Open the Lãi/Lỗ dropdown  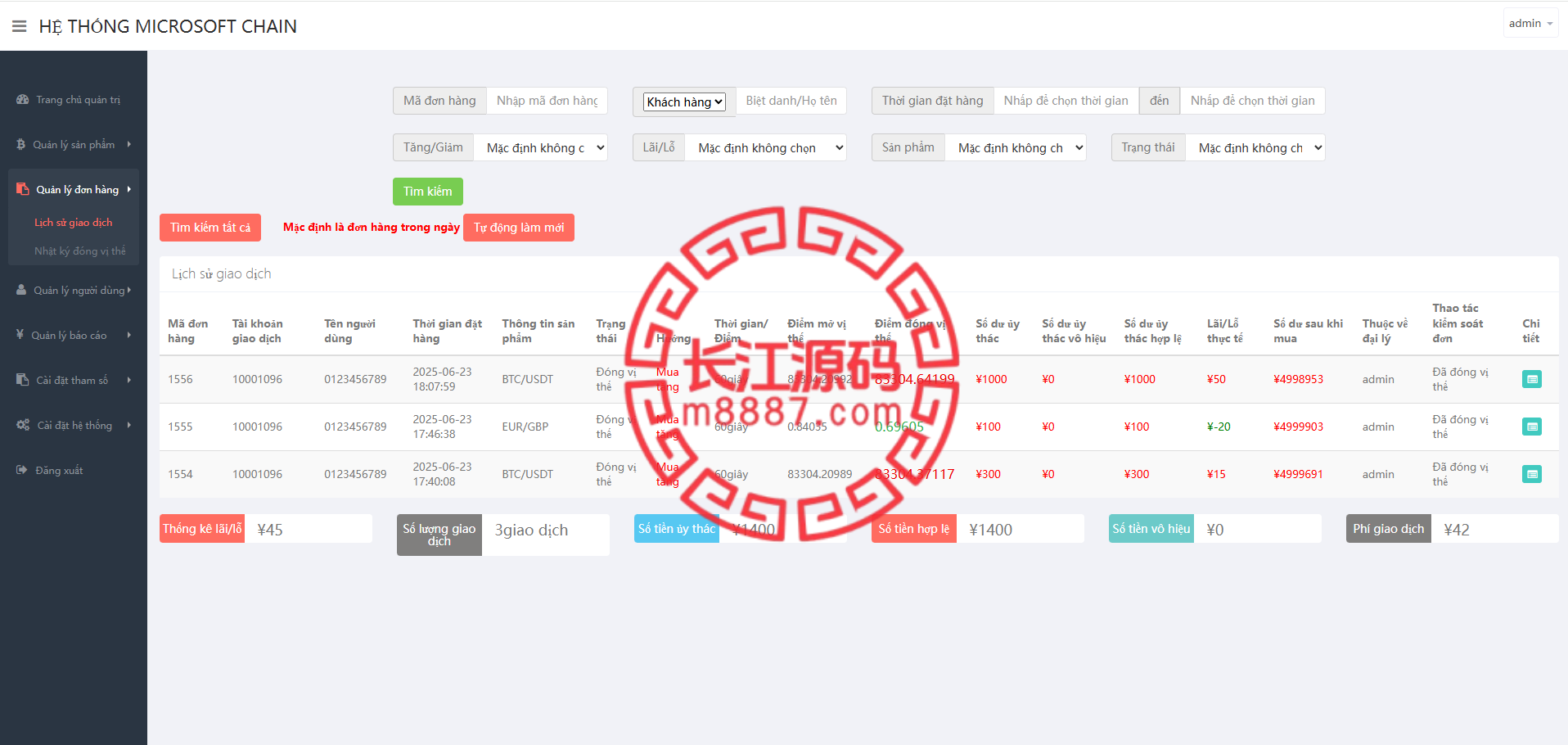766,147
